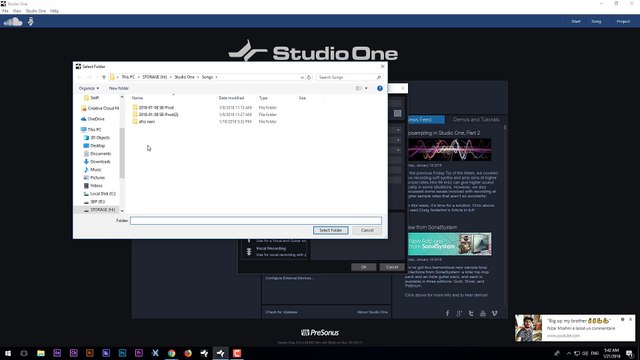Show hidden system tray icons

(569, 353)
